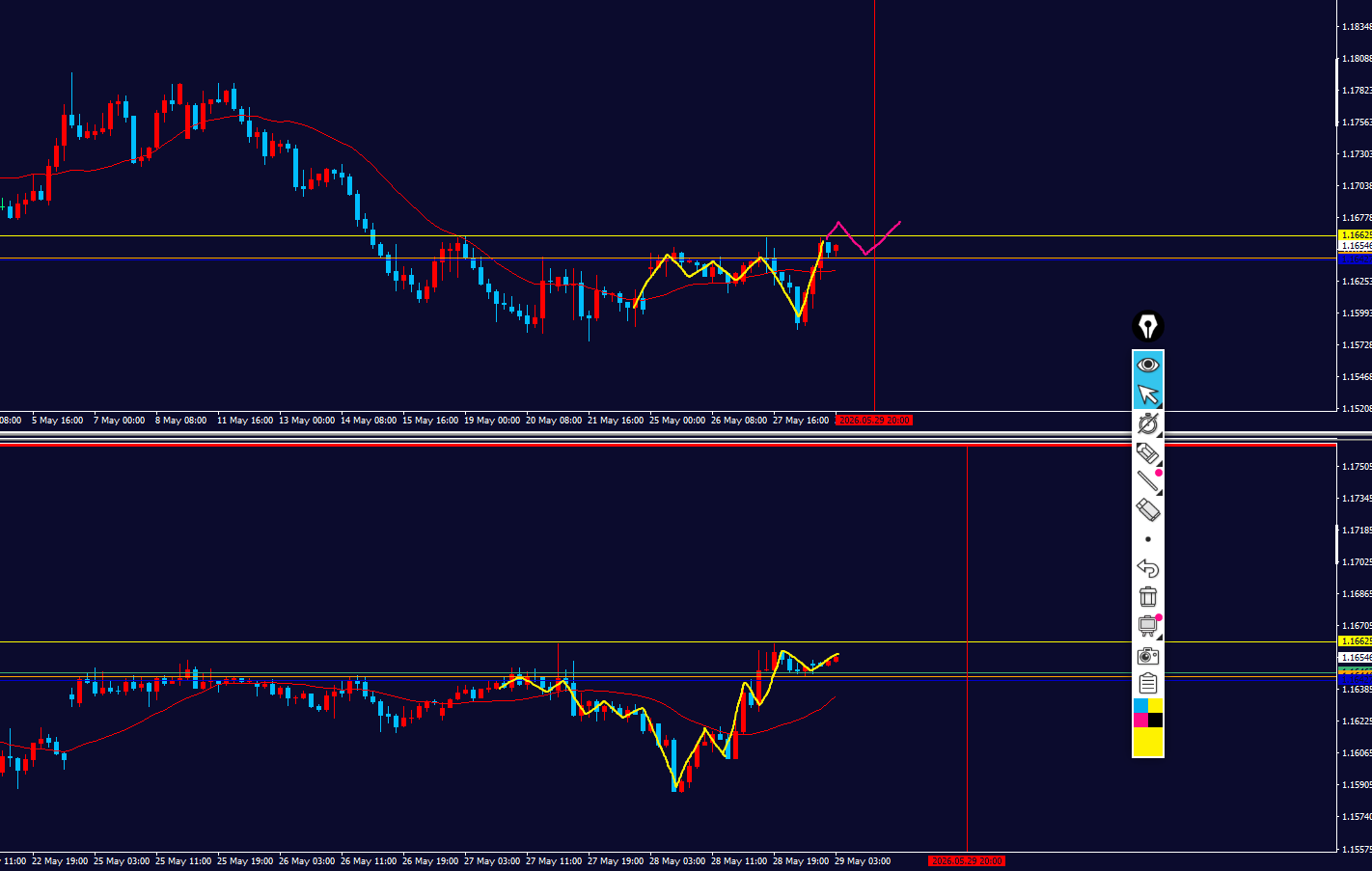Open the whiteboard easel icon

coord(1147,626)
